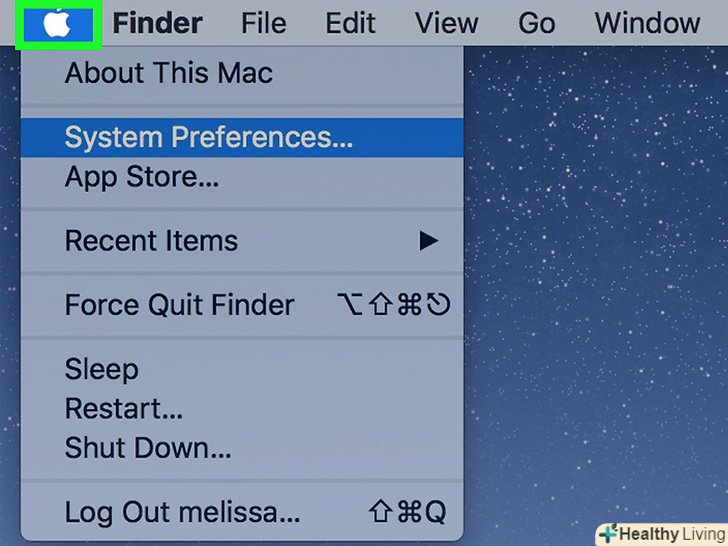This screenshot has height=546, width=728.
Task: Click the Healthy Living watermark text
Action: point(672,534)
